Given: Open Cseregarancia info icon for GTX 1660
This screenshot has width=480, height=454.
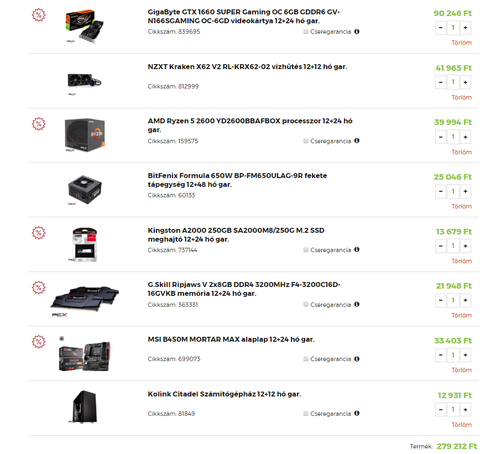Looking at the screenshot, I should [357, 32].
